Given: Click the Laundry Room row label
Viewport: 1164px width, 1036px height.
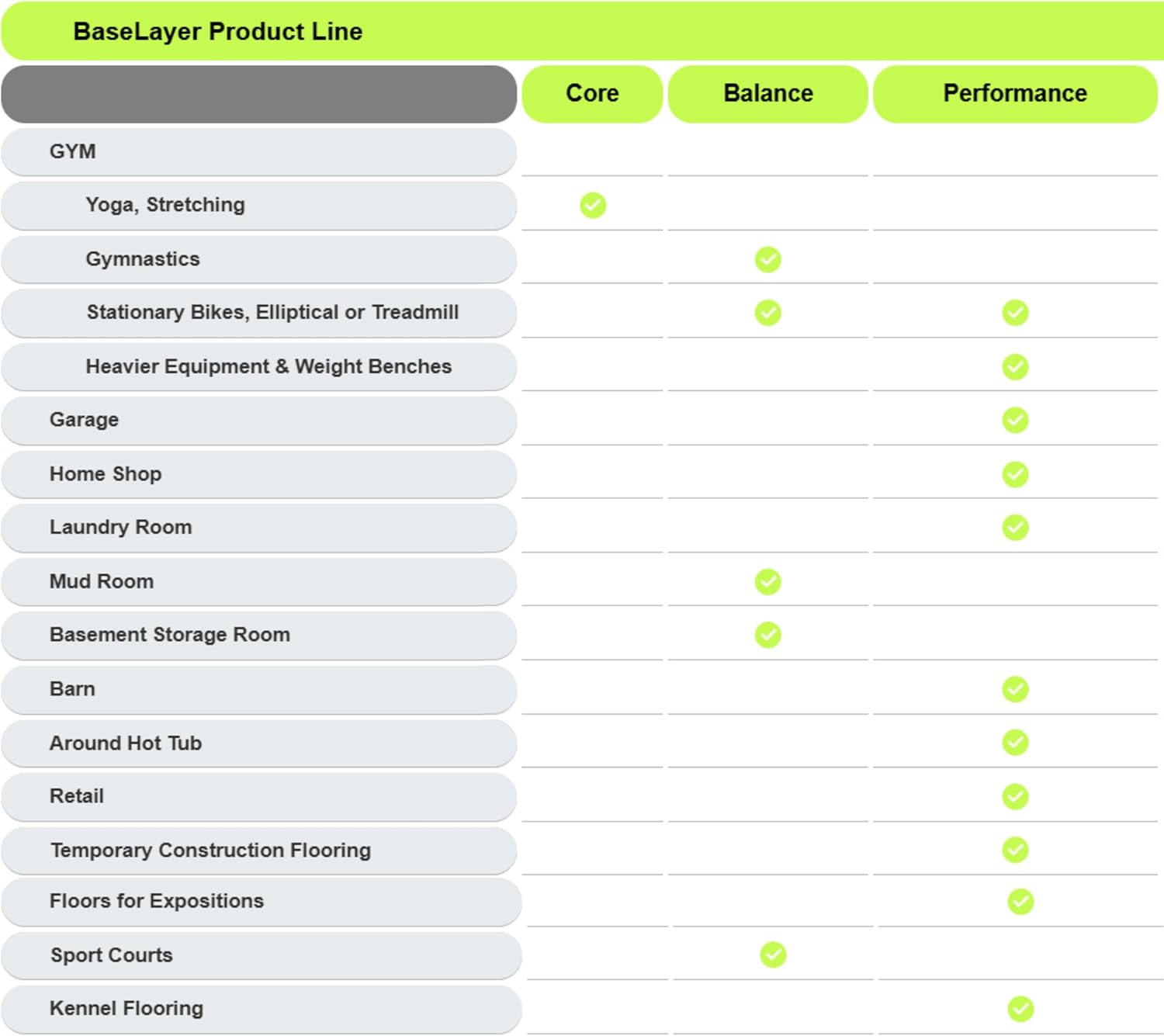Looking at the screenshot, I should coord(120,528).
